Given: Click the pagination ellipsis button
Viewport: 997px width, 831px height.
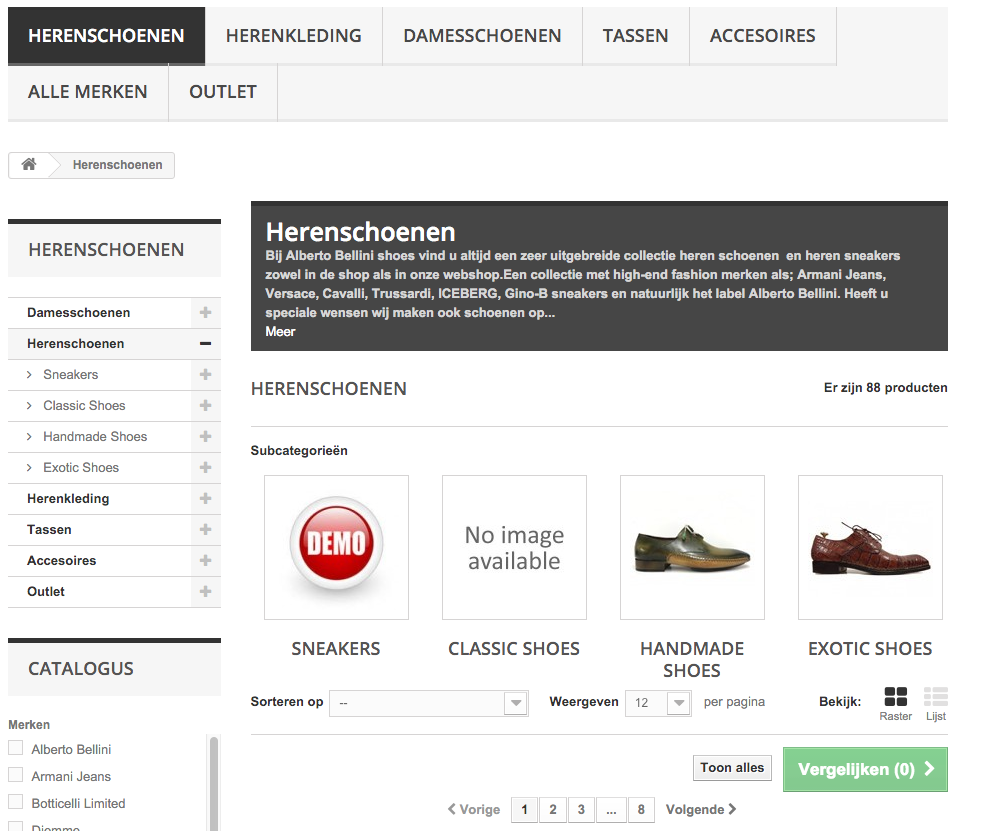Looking at the screenshot, I should pos(611,809).
